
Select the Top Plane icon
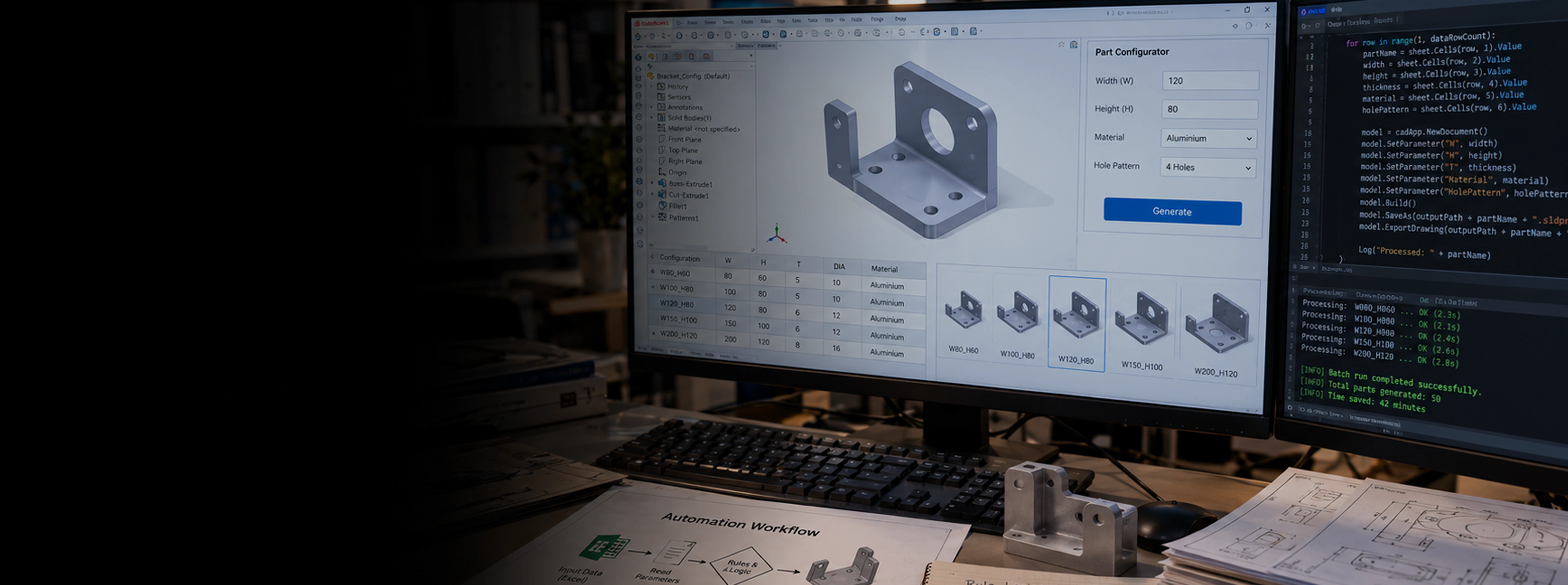coord(662,150)
